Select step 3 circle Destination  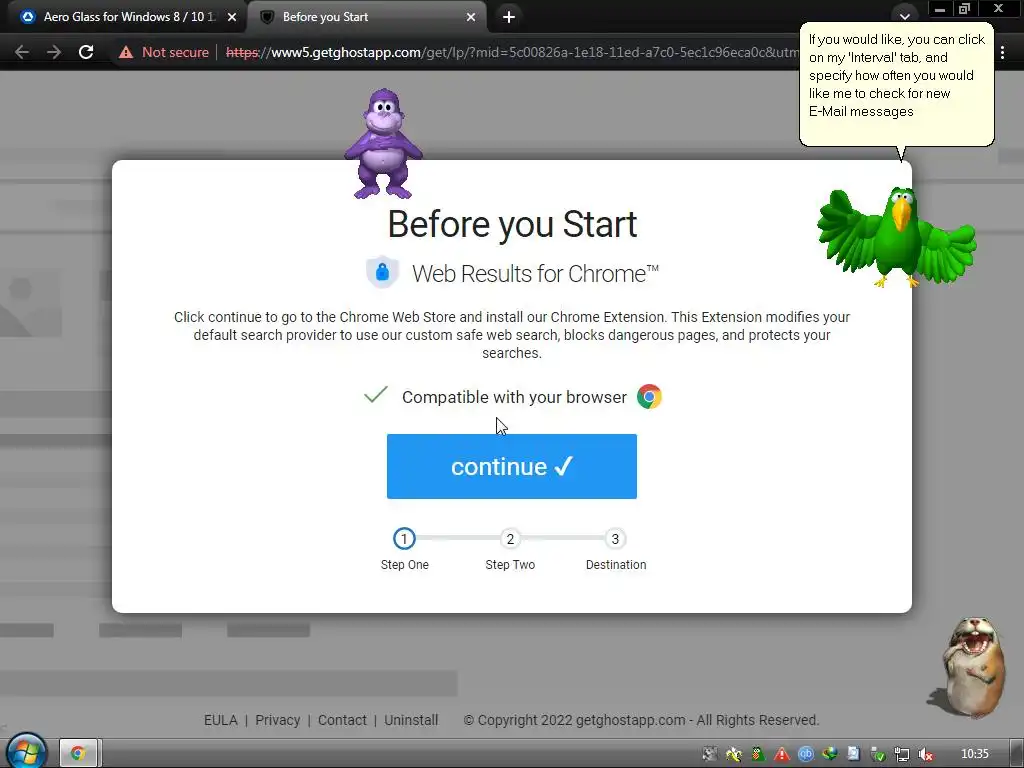coord(615,539)
